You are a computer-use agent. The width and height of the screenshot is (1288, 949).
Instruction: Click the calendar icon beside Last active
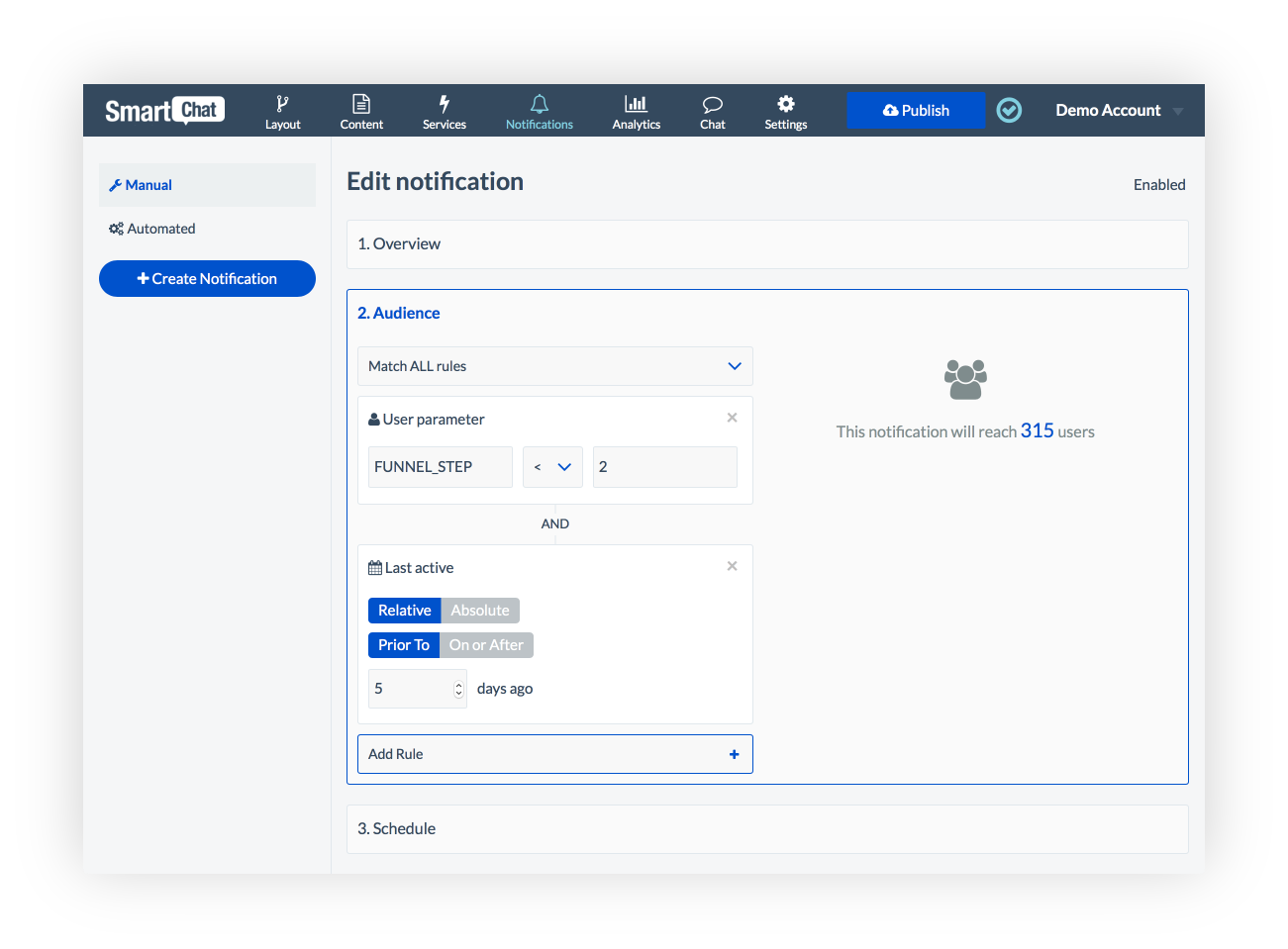(x=375, y=568)
